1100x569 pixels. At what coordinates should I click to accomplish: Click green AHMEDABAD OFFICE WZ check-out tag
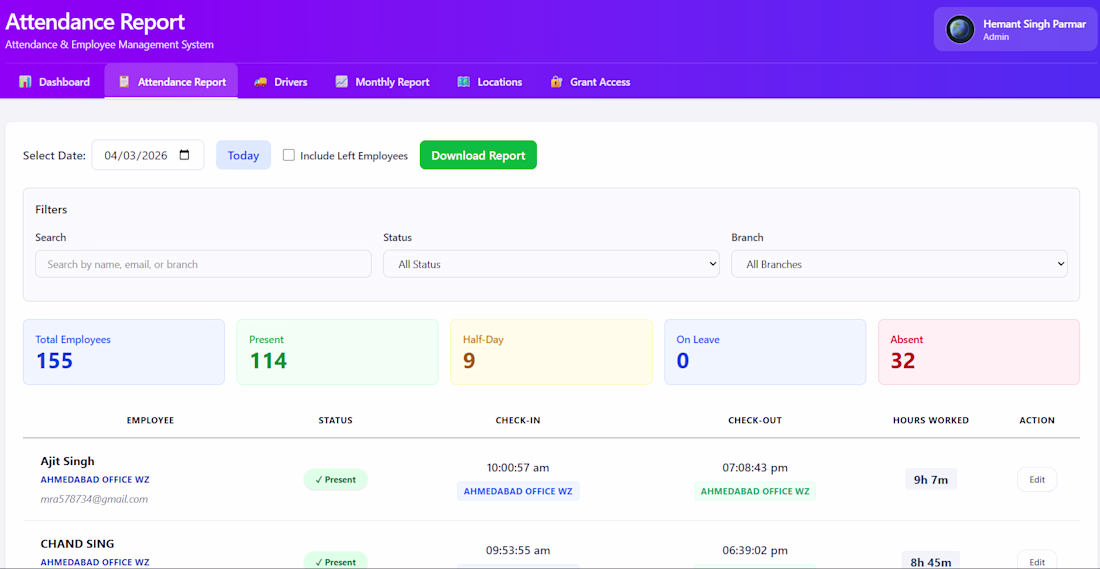(x=755, y=491)
